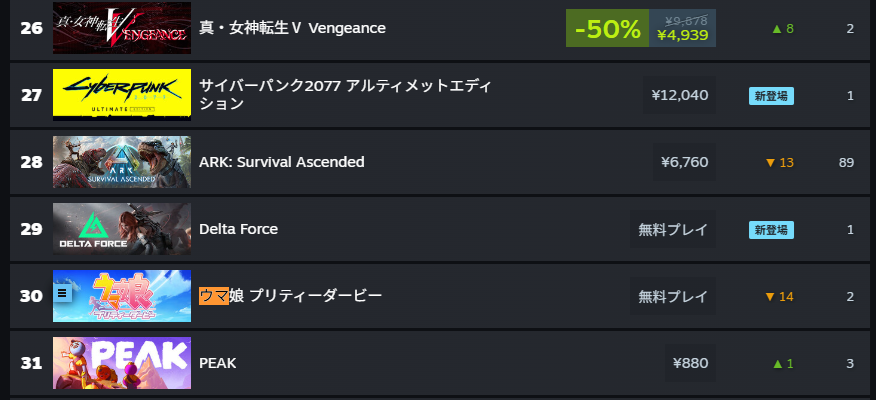Viewport: 876px width, 400px height.
Task: Open the Delta Force title link
Action: tap(239, 229)
